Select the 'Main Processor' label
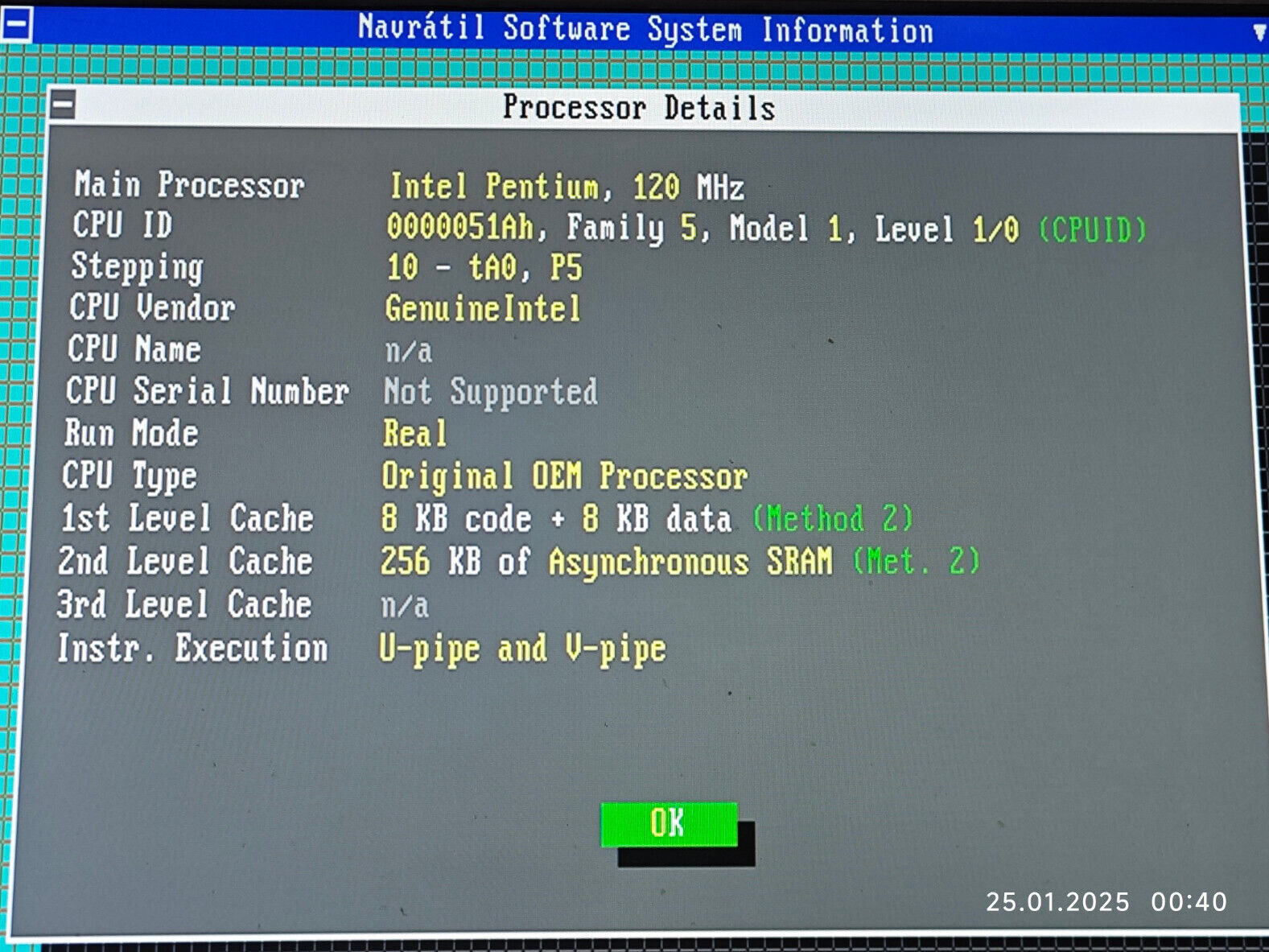 tap(190, 184)
